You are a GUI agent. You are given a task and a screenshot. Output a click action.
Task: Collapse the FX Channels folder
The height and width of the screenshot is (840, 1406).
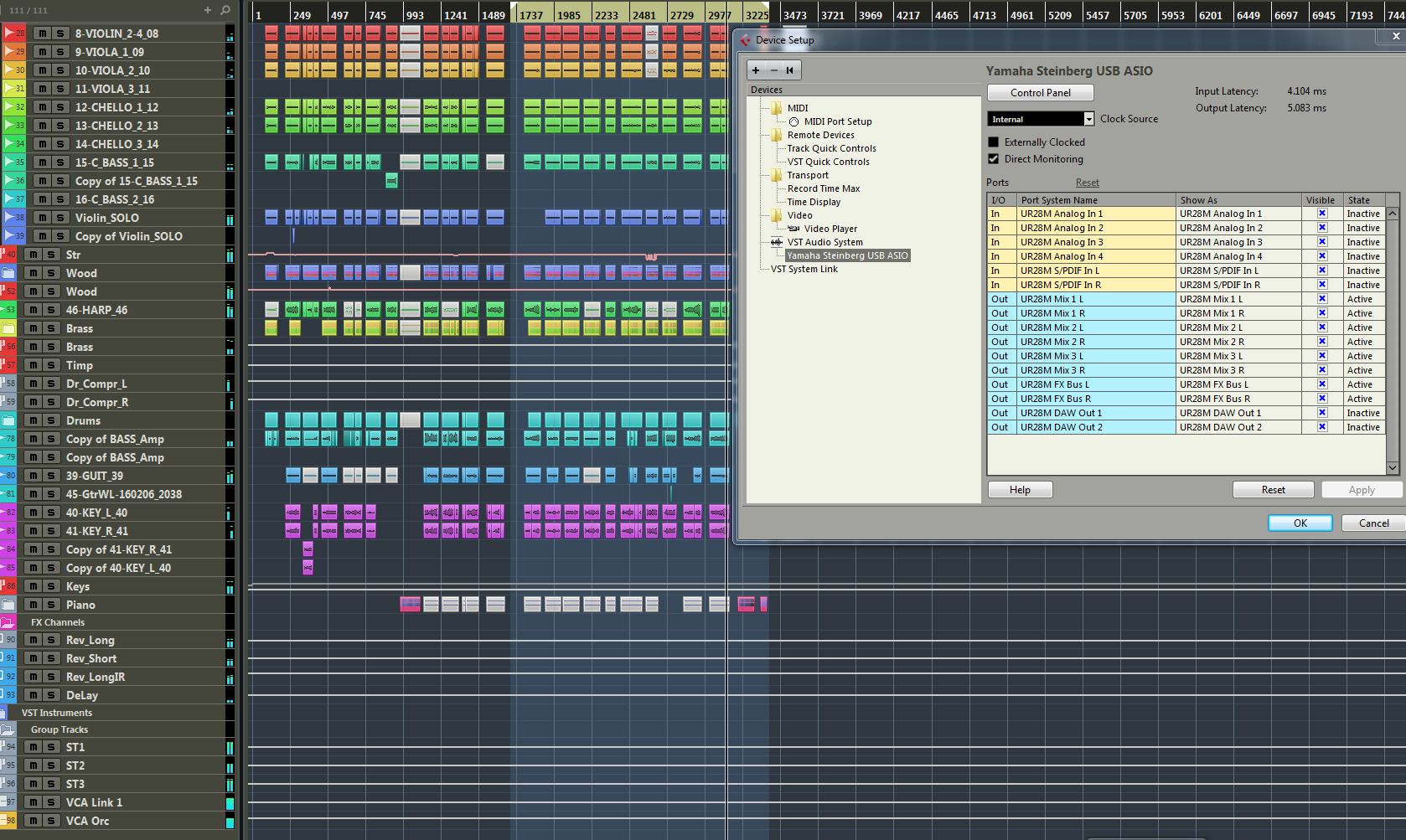tap(8, 622)
